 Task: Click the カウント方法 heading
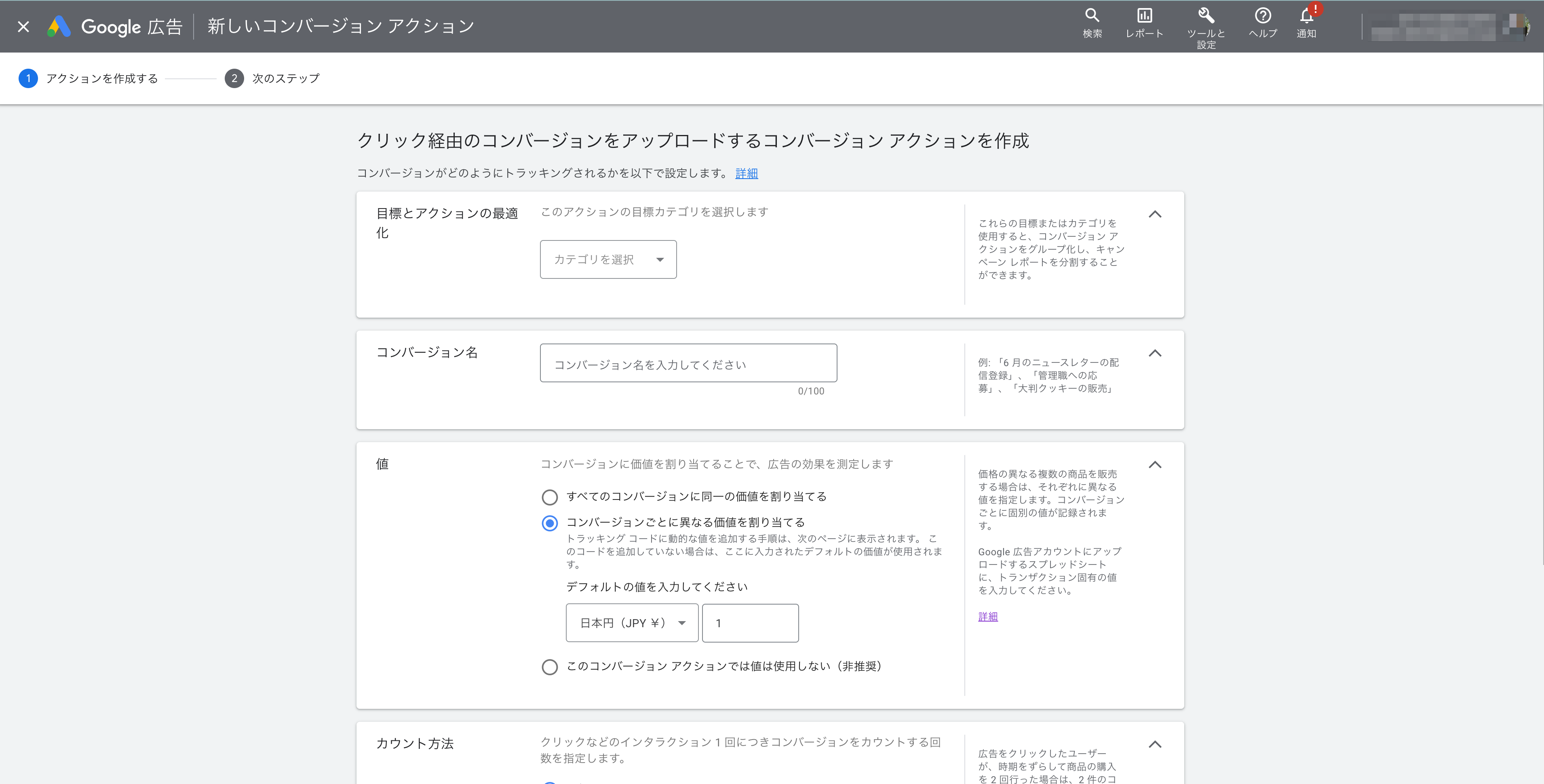click(415, 744)
